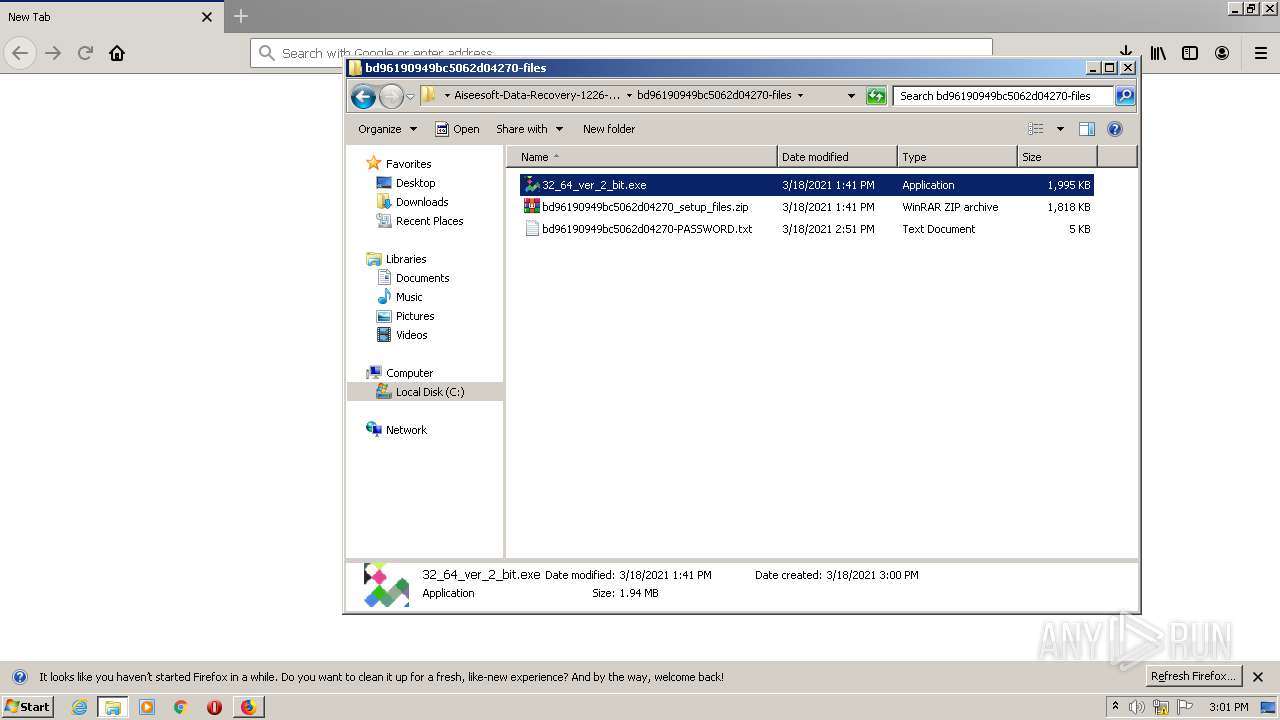Open Chrome from the taskbar
Image resolution: width=1280 pixels, height=720 pixels.
point(181,707)
